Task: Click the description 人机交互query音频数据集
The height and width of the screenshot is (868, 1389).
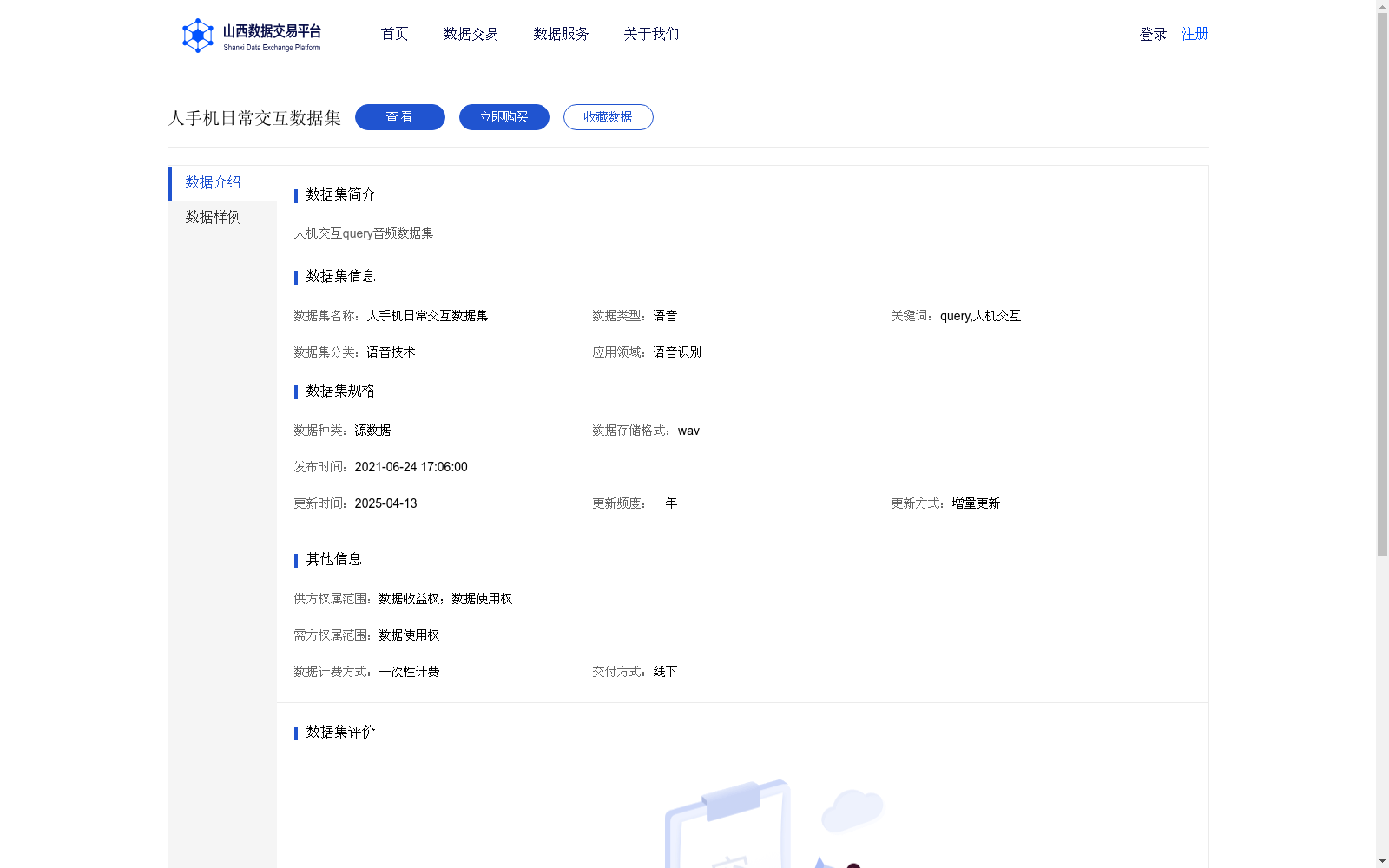Action: pos(364,233)
